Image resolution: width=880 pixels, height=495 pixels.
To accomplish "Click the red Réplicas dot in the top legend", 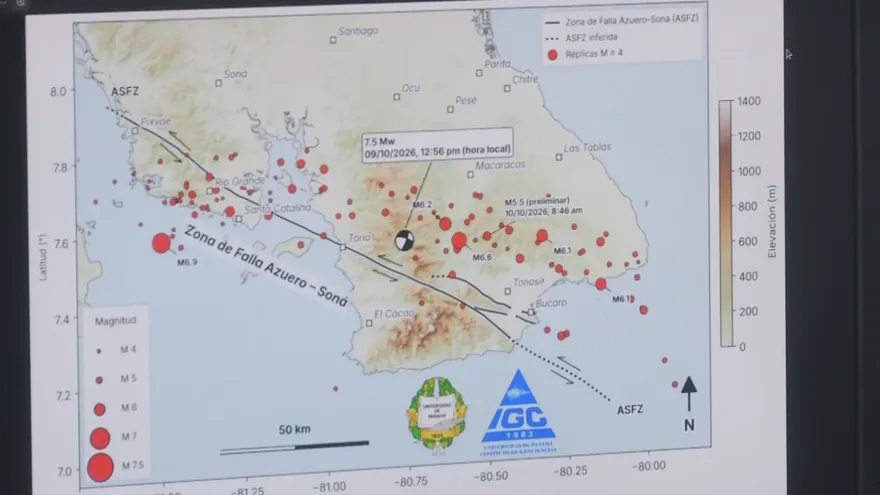I will [x=553, y=54].
